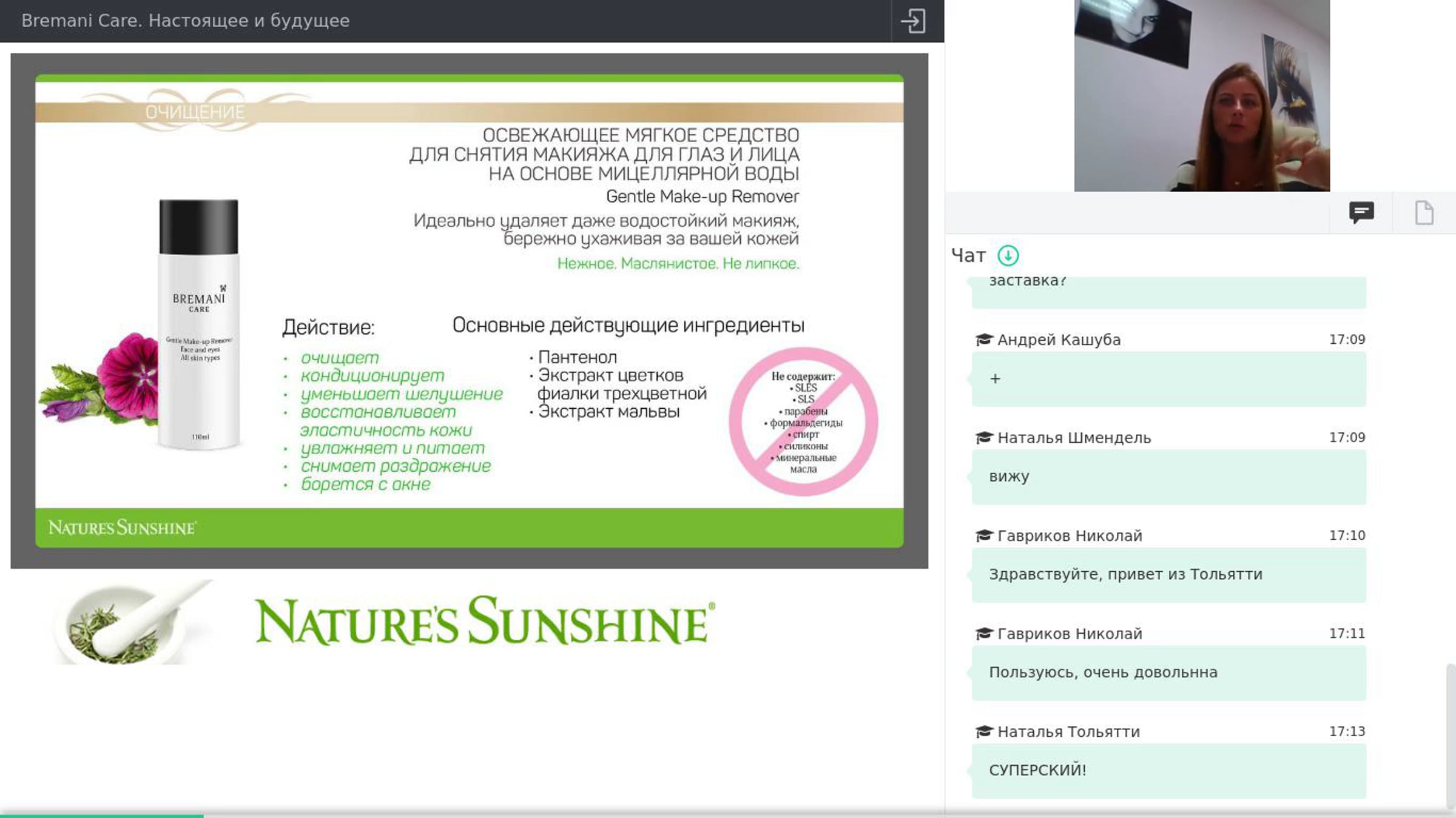The height and width of the screenshot is (818, 1456).
Task: Click 'Gentle Make-up Remover' text on slide
Action: (703, 196)
